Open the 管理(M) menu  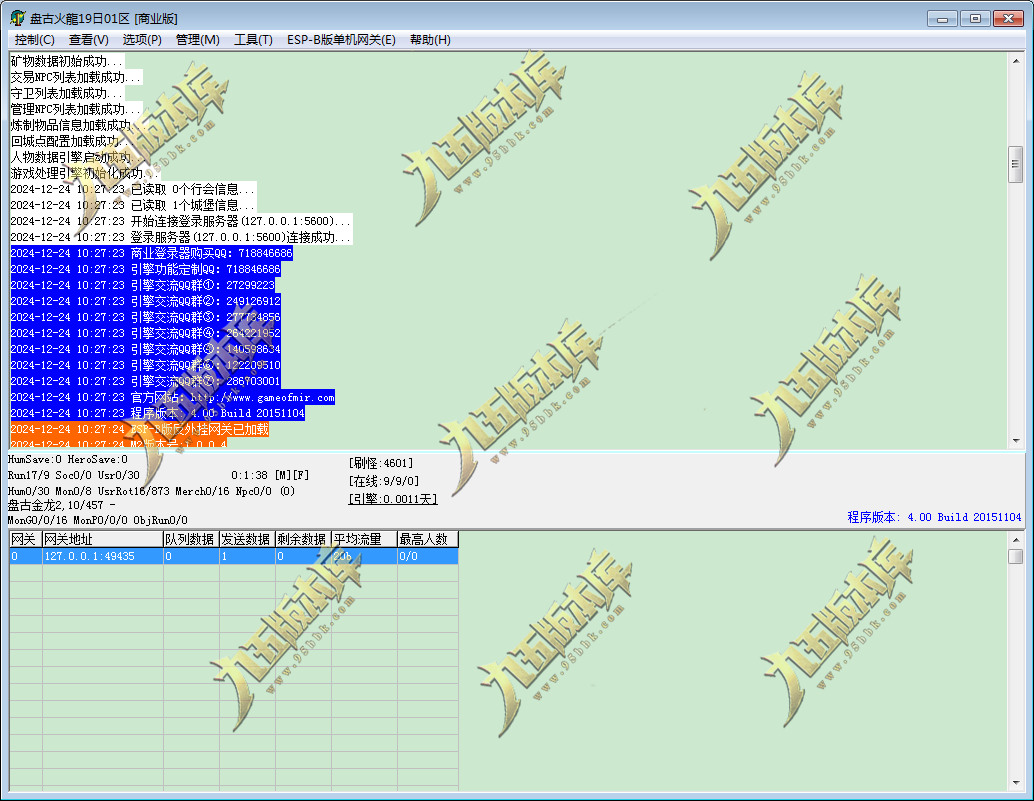[x=197, y=40]
